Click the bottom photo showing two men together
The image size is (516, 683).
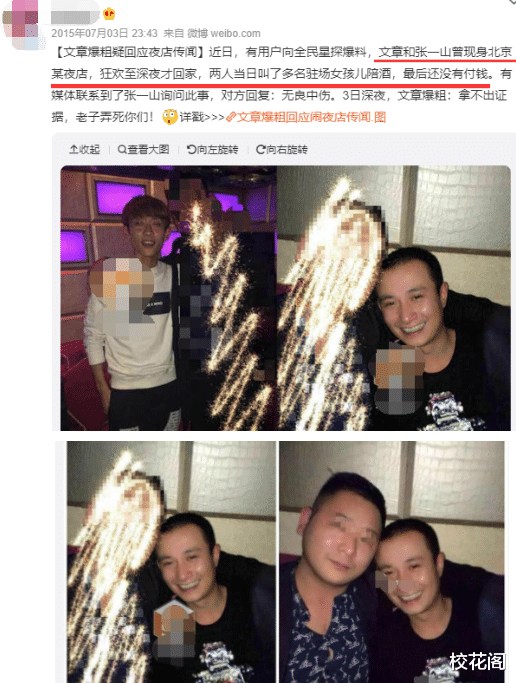(x=391, y=562)
